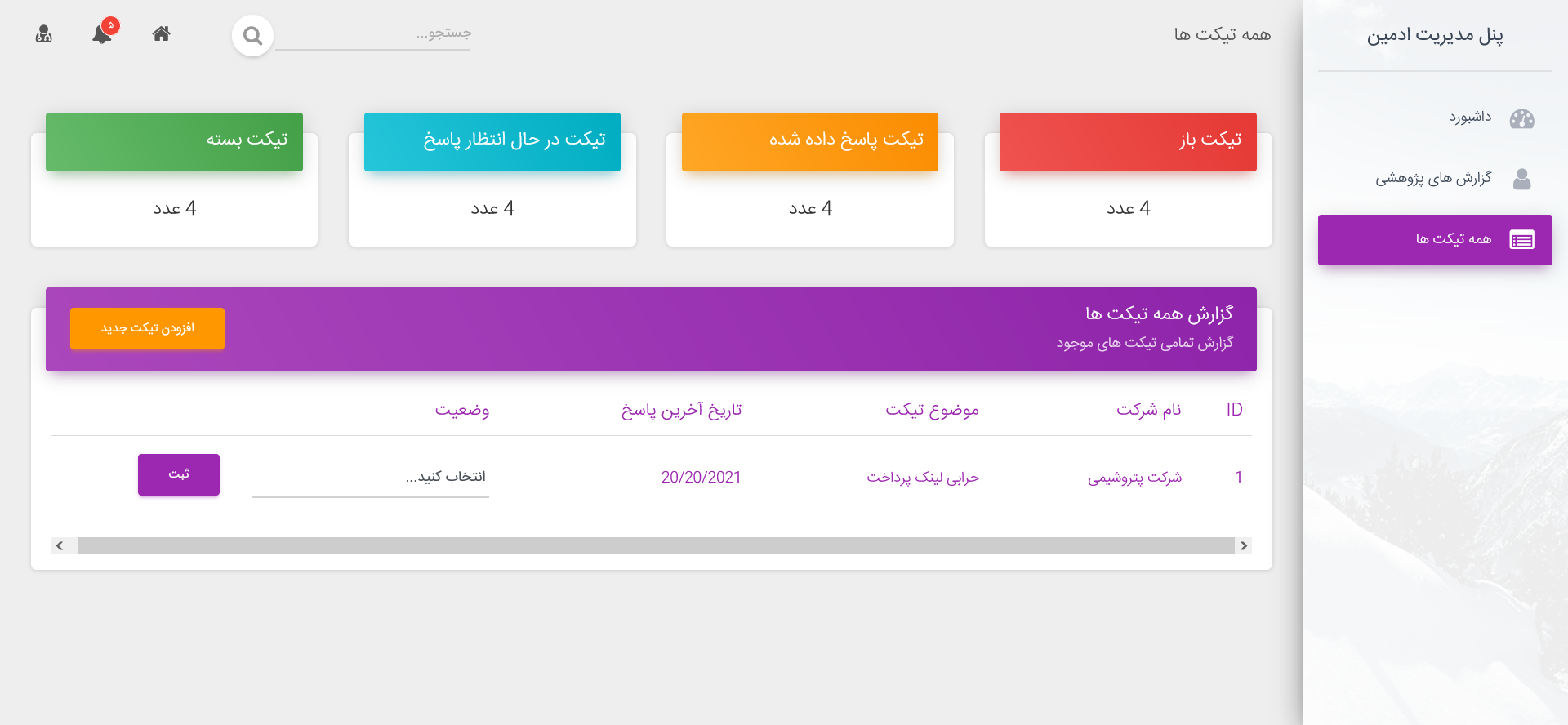
Task: Click the نام شرکت column header
Action: [1149, 410]
